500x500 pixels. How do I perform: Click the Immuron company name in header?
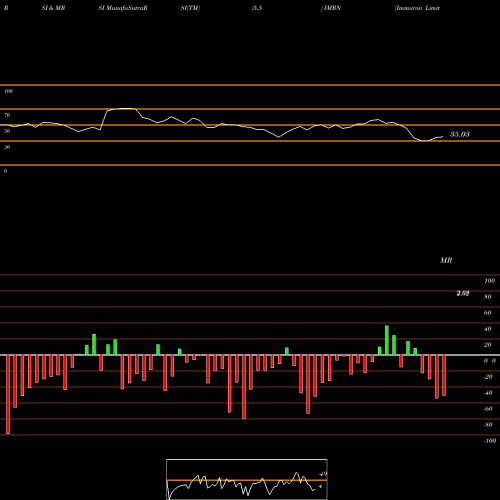click(417, 8)
